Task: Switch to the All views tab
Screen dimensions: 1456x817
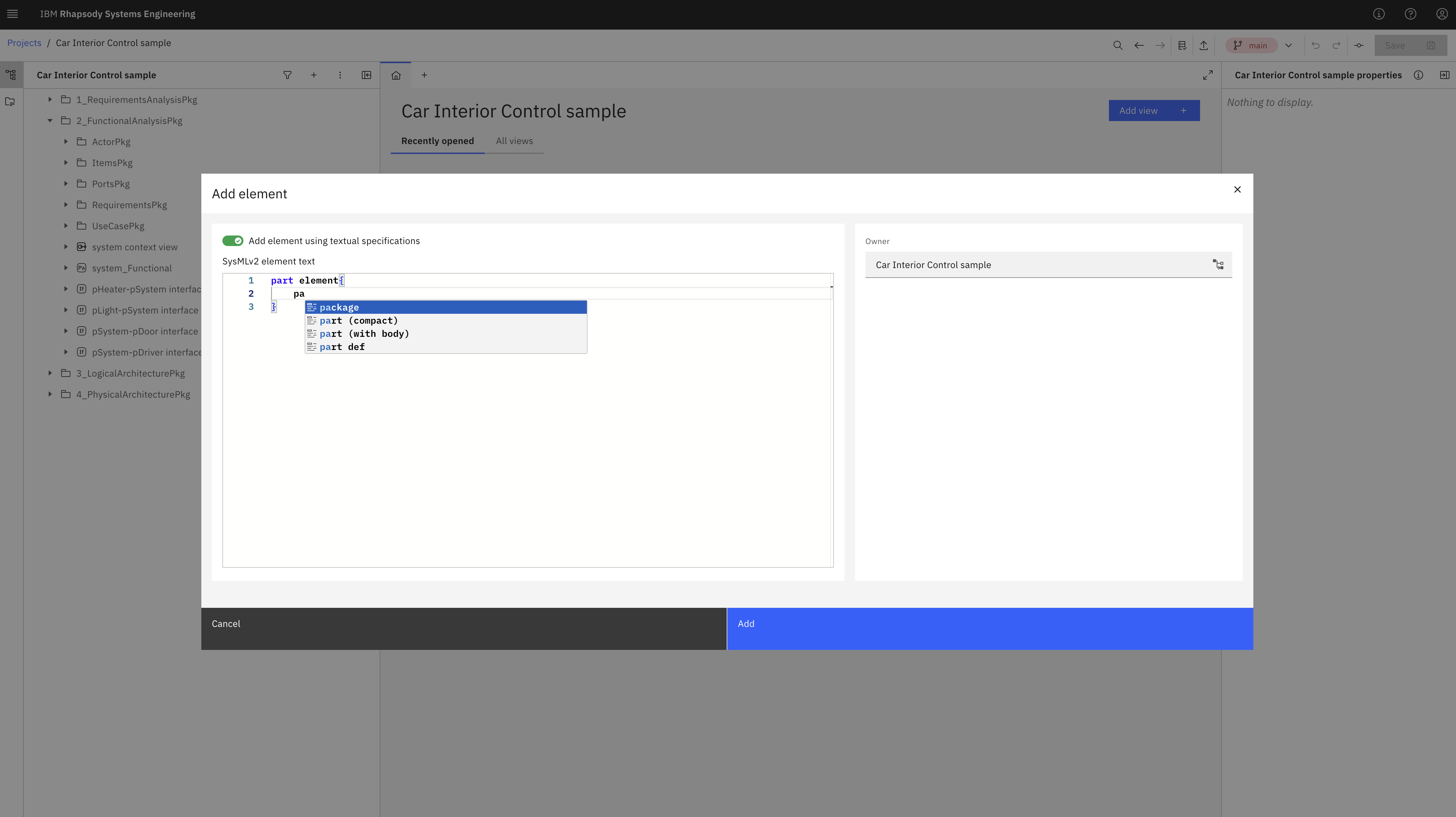Action: pos(514,141)
